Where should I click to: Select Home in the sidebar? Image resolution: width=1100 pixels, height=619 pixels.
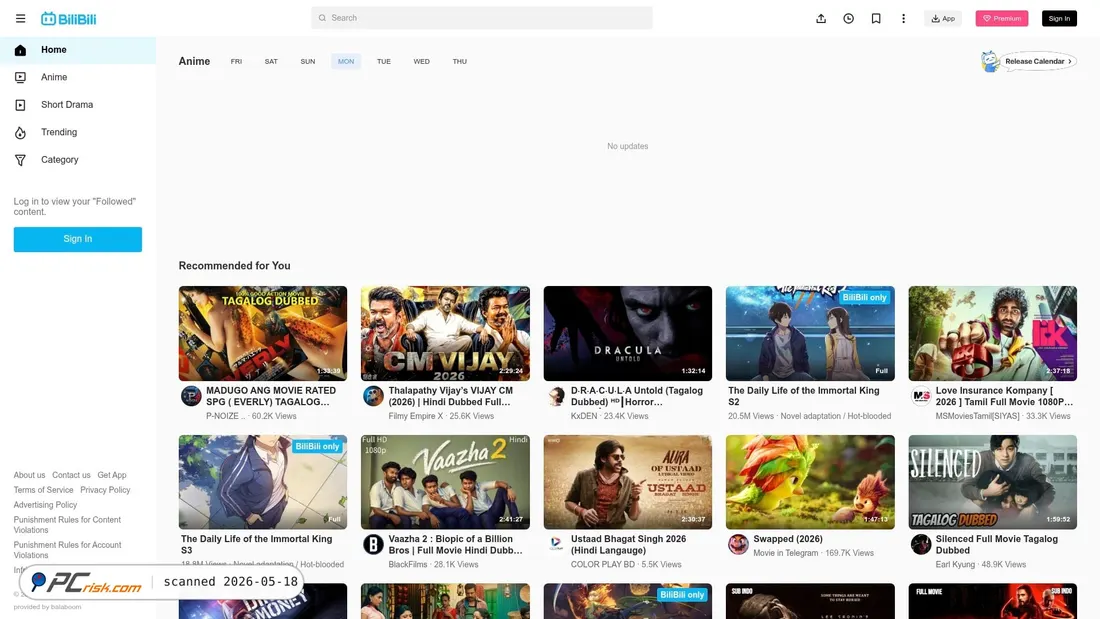pyautogui.click(x=78, y=50)
